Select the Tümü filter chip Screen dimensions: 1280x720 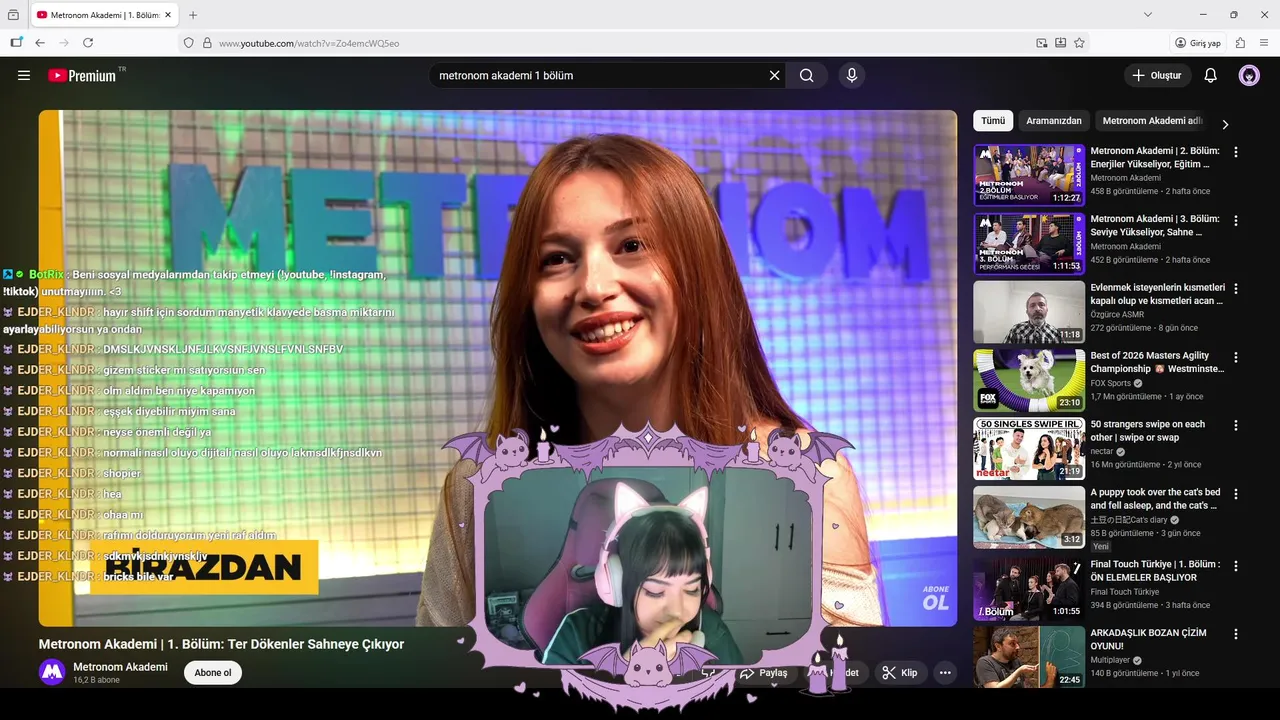tap(993, 120)
